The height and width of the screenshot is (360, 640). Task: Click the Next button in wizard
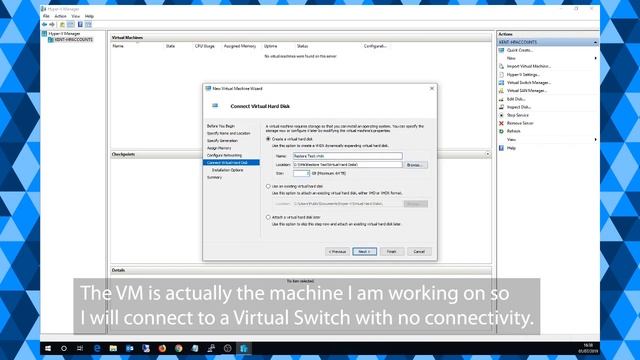(x=364, y=251)
